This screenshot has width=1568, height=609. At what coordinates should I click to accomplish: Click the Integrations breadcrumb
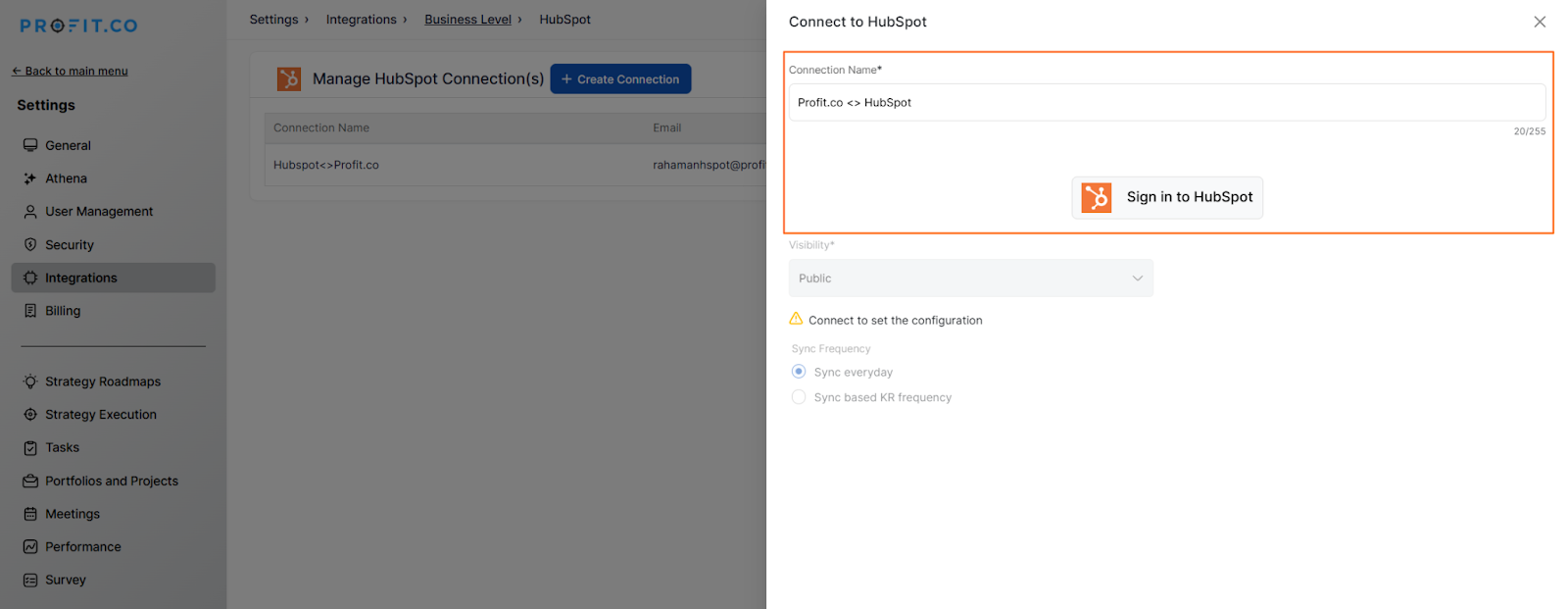[x=361, y=20]
